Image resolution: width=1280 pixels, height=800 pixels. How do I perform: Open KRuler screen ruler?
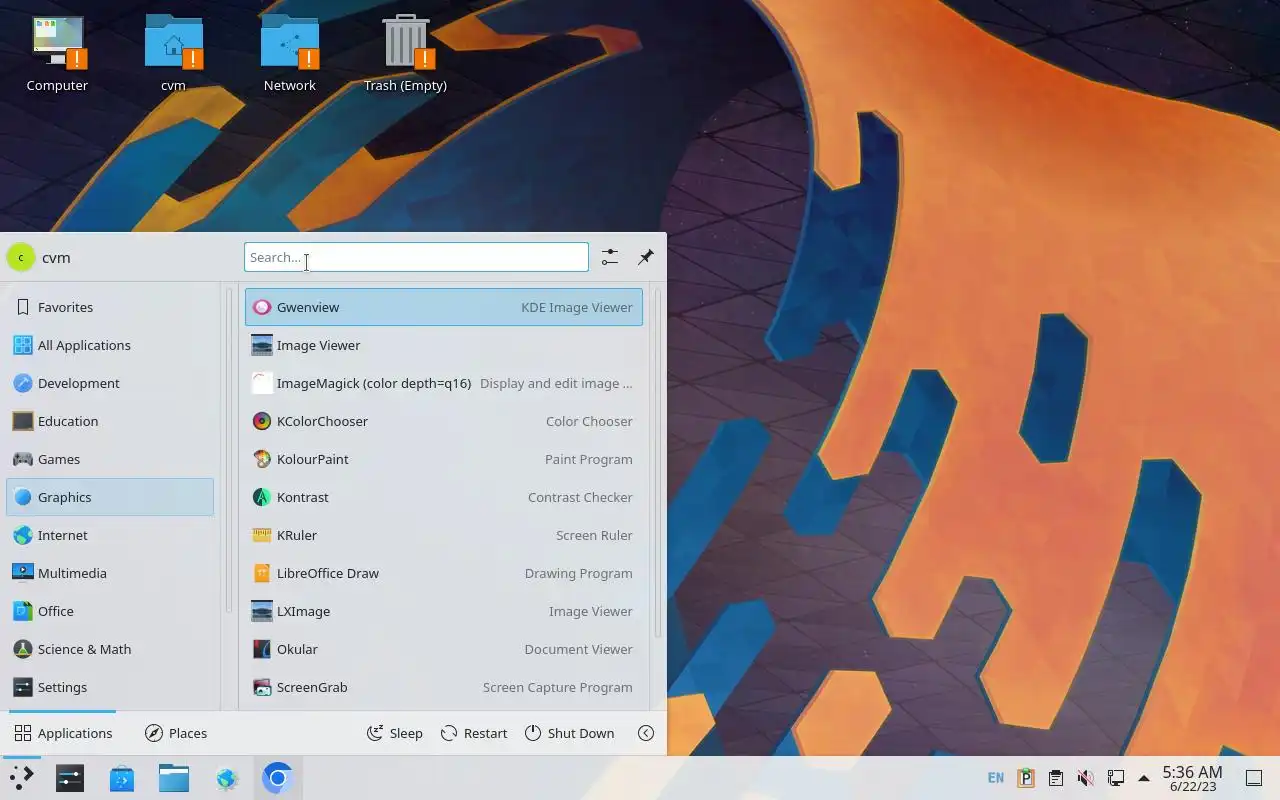pyautogui.click(x=443, y=535)
